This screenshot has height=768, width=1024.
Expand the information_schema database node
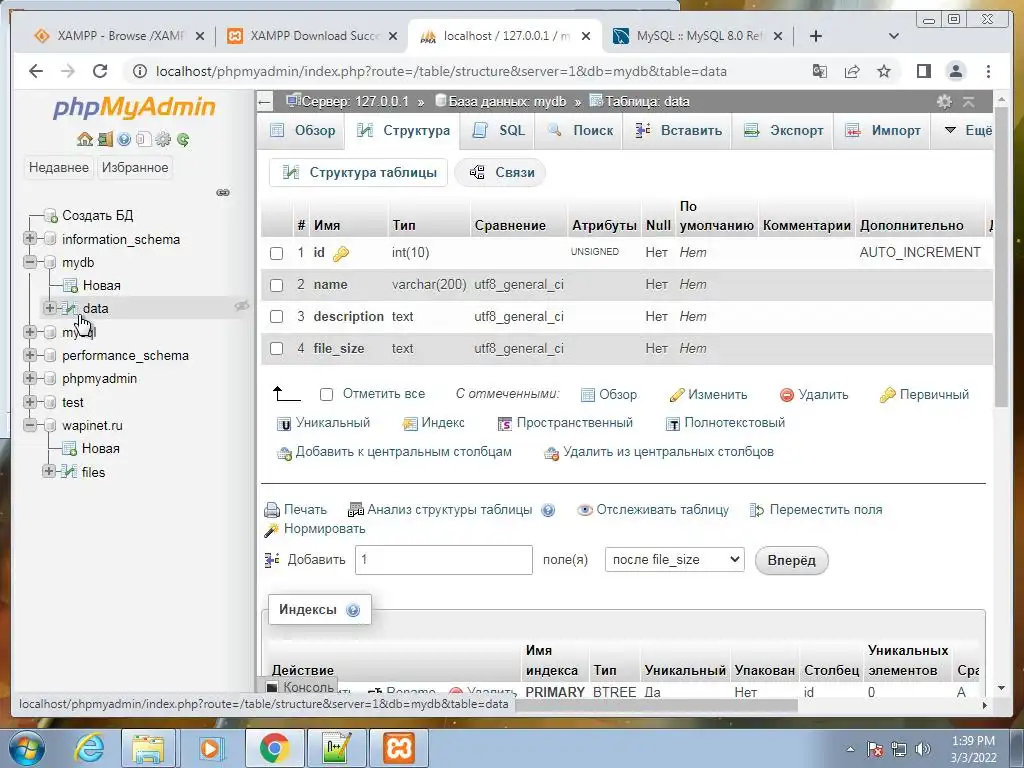click(x=29, y=238)
